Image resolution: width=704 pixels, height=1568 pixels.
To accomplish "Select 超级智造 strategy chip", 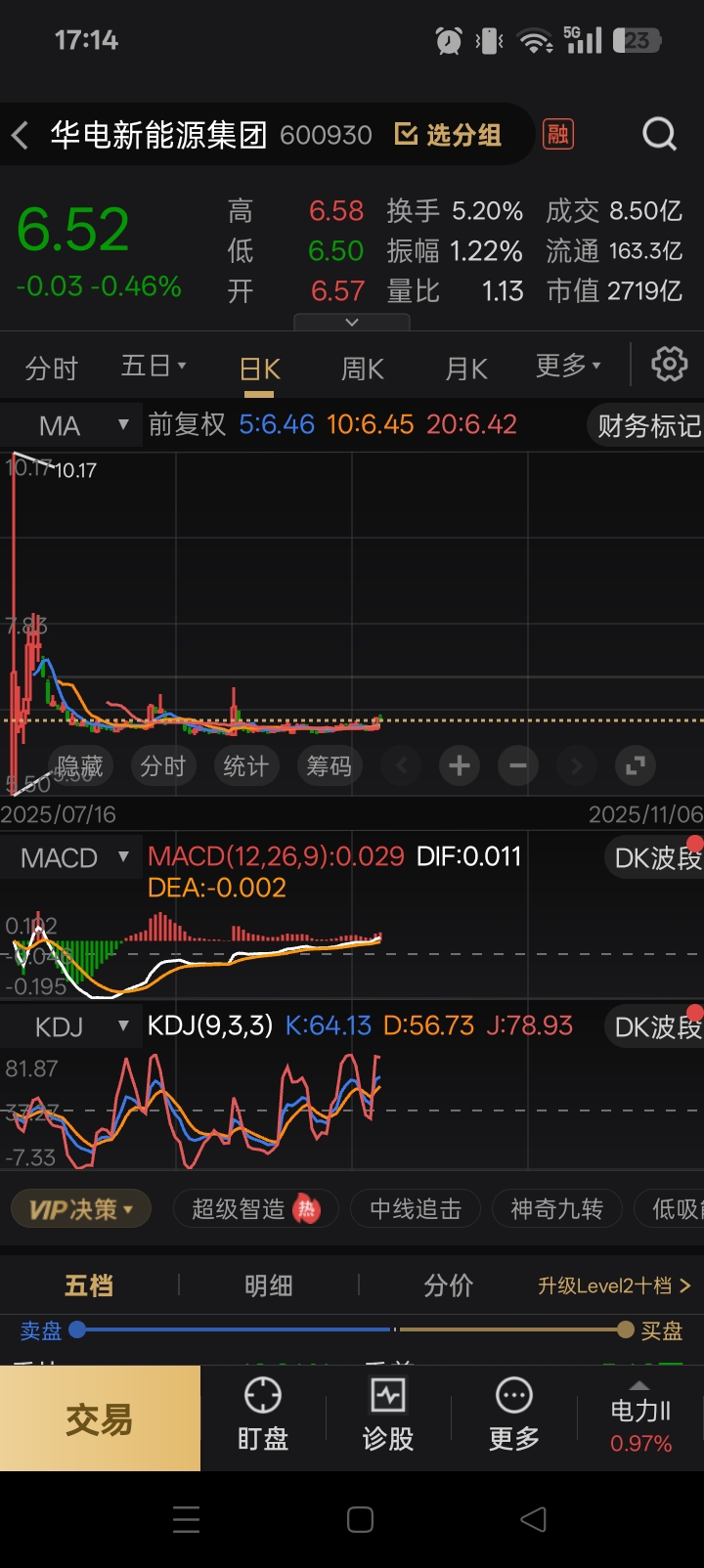I will 255,1209.
